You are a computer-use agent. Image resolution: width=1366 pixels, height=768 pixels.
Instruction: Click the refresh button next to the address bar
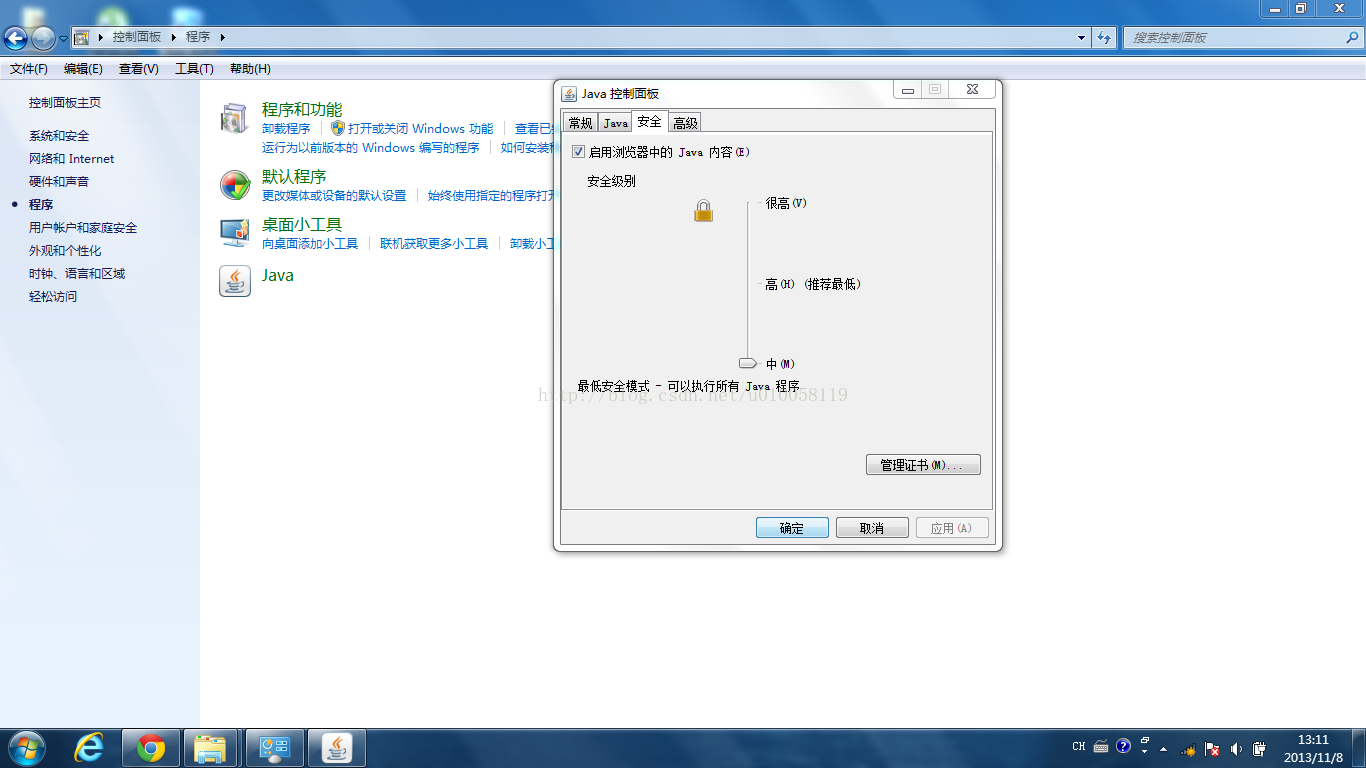(1104, 37)
